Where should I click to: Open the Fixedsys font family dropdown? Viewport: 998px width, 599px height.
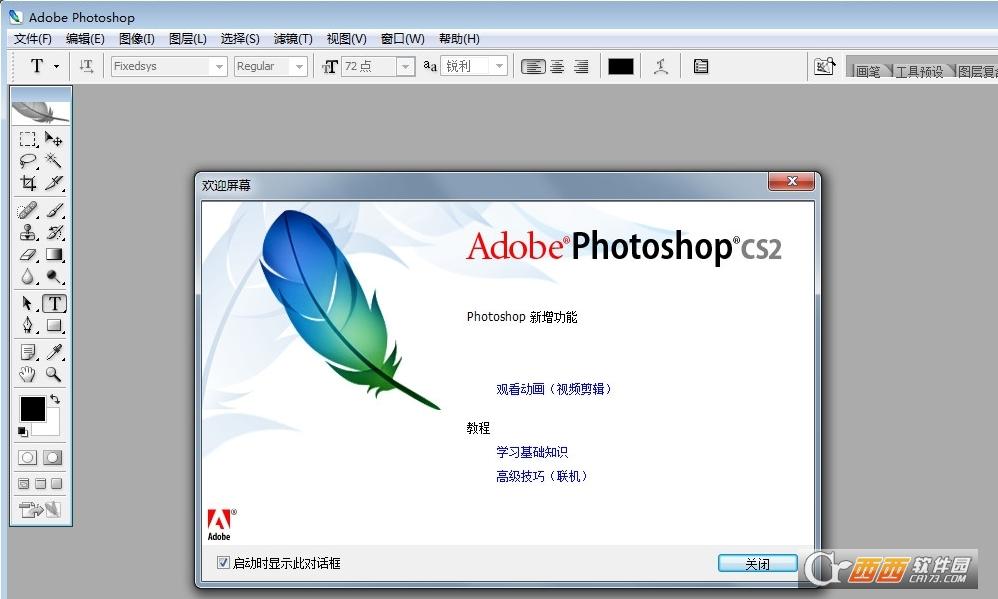(220, 66)
